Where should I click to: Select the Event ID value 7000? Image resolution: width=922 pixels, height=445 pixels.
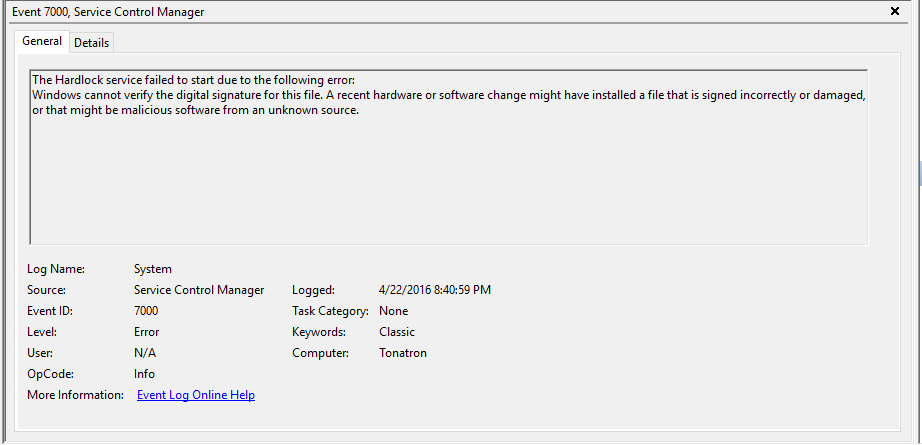[x=146, y=311]
